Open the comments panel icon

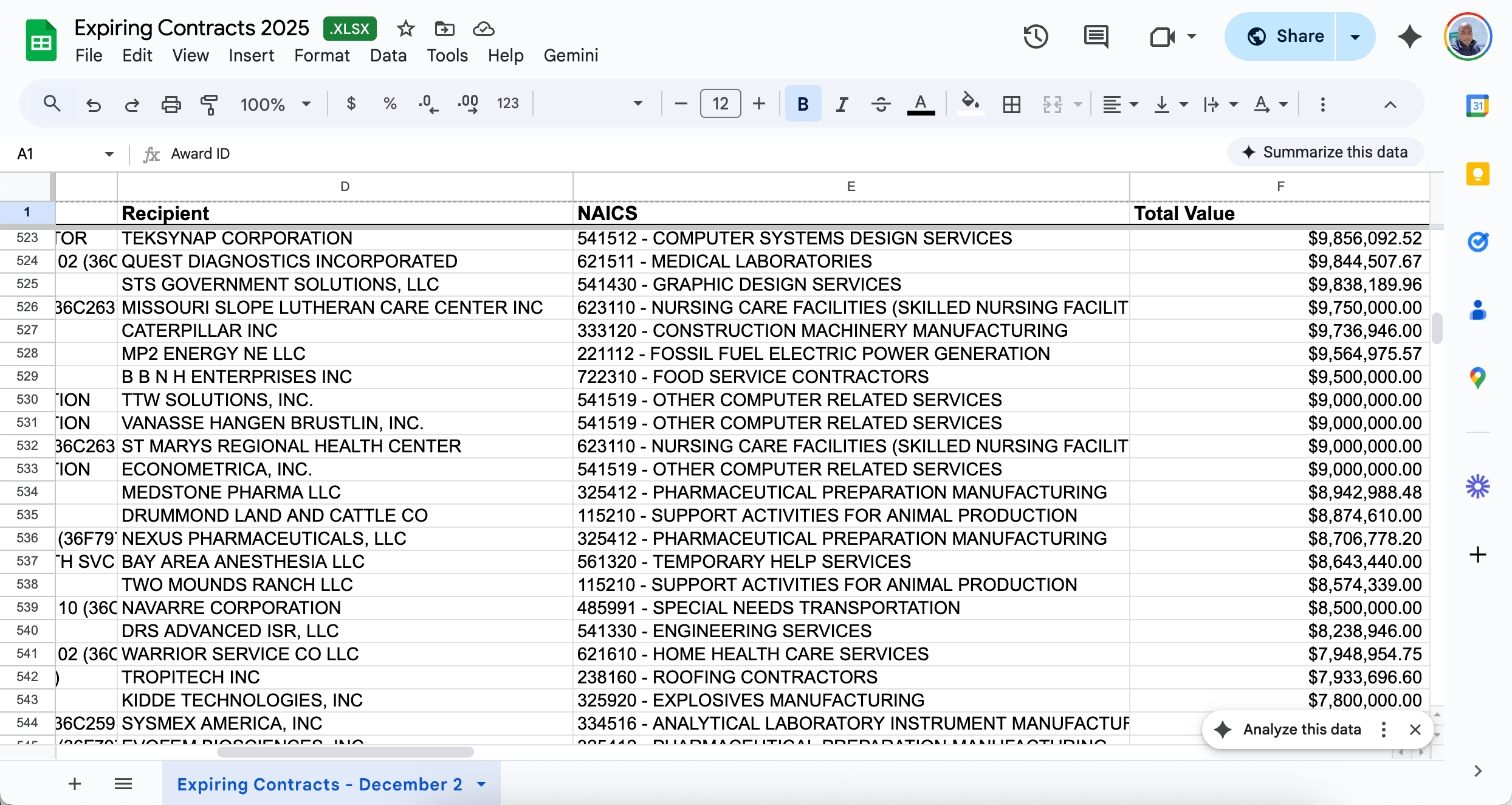(x=1096, y=36)
